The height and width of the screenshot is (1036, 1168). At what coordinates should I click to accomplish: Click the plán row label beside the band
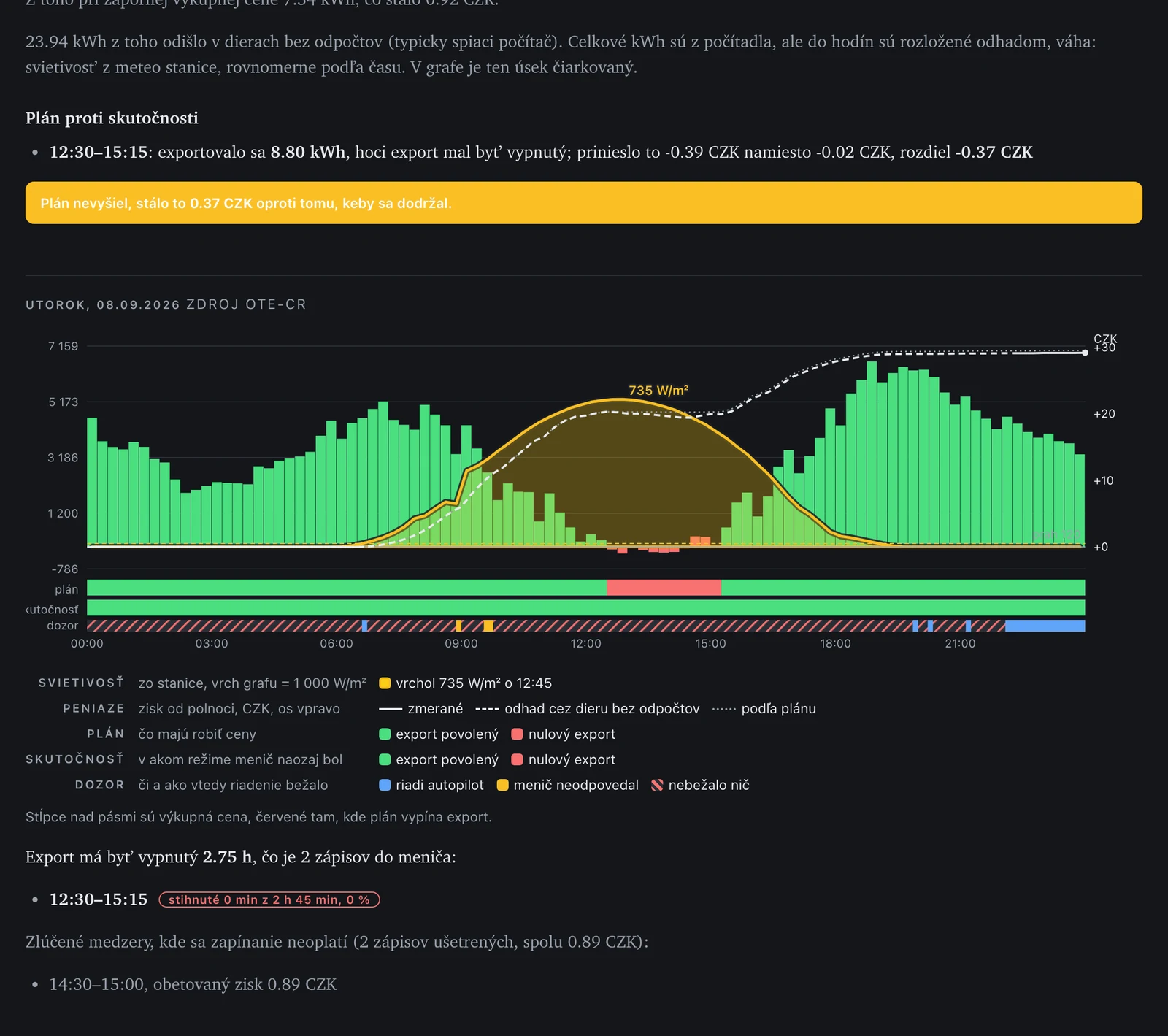pos(66,589)
